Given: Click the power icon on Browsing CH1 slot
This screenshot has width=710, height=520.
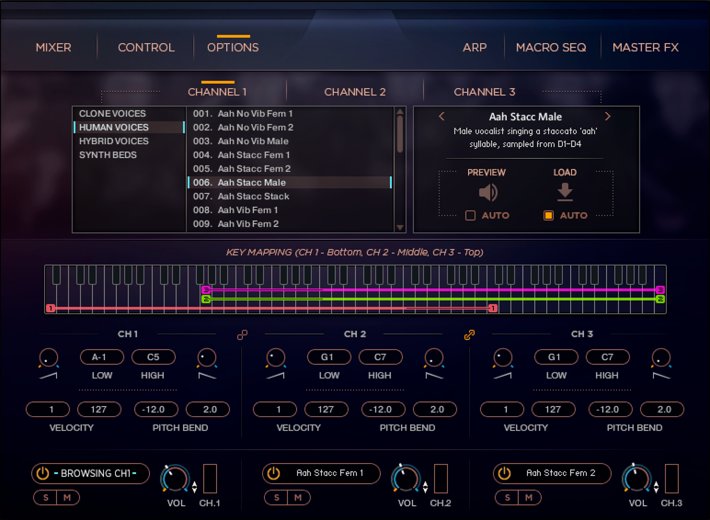Looking at the screenshot, I should [43, 473].
